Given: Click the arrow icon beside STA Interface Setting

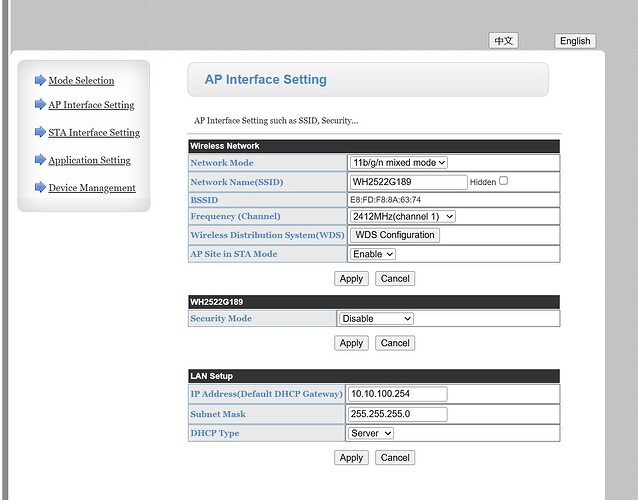Looking at the screenshot, I should pyautogui.click(x=40, y=132).
